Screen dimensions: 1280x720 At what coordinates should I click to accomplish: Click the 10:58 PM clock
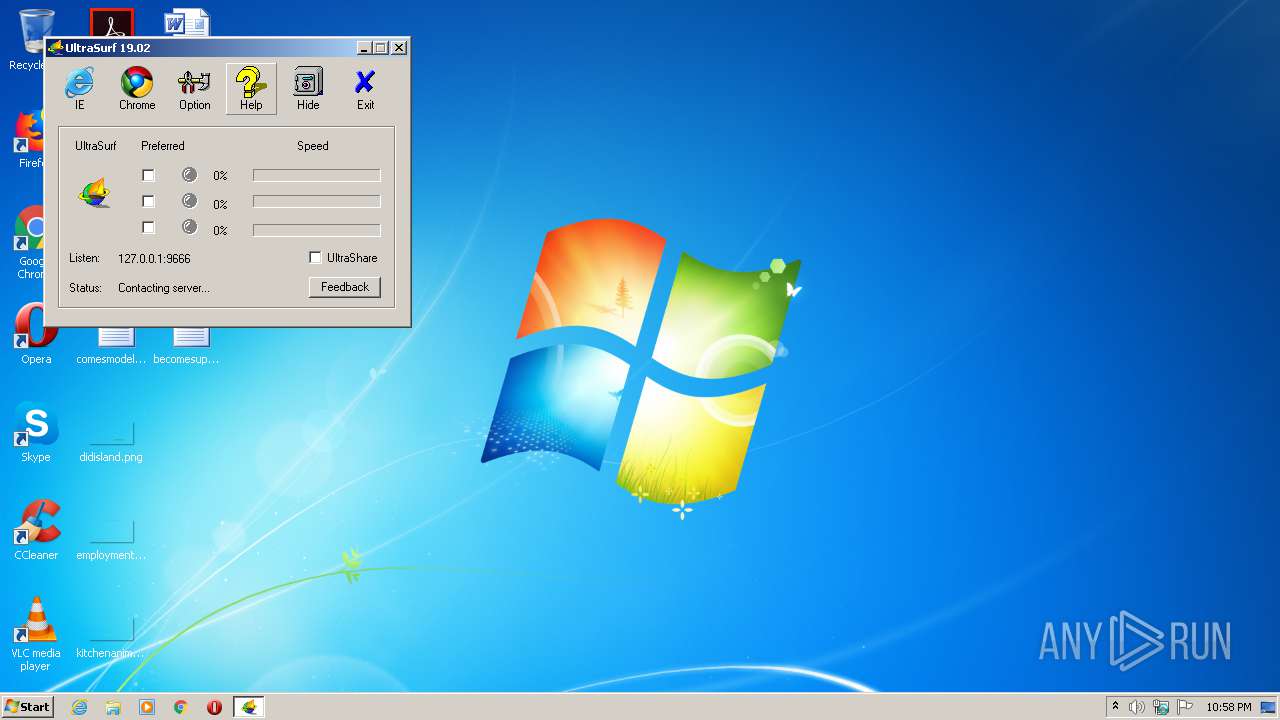pyautogui.click(x=1228, y=707)
